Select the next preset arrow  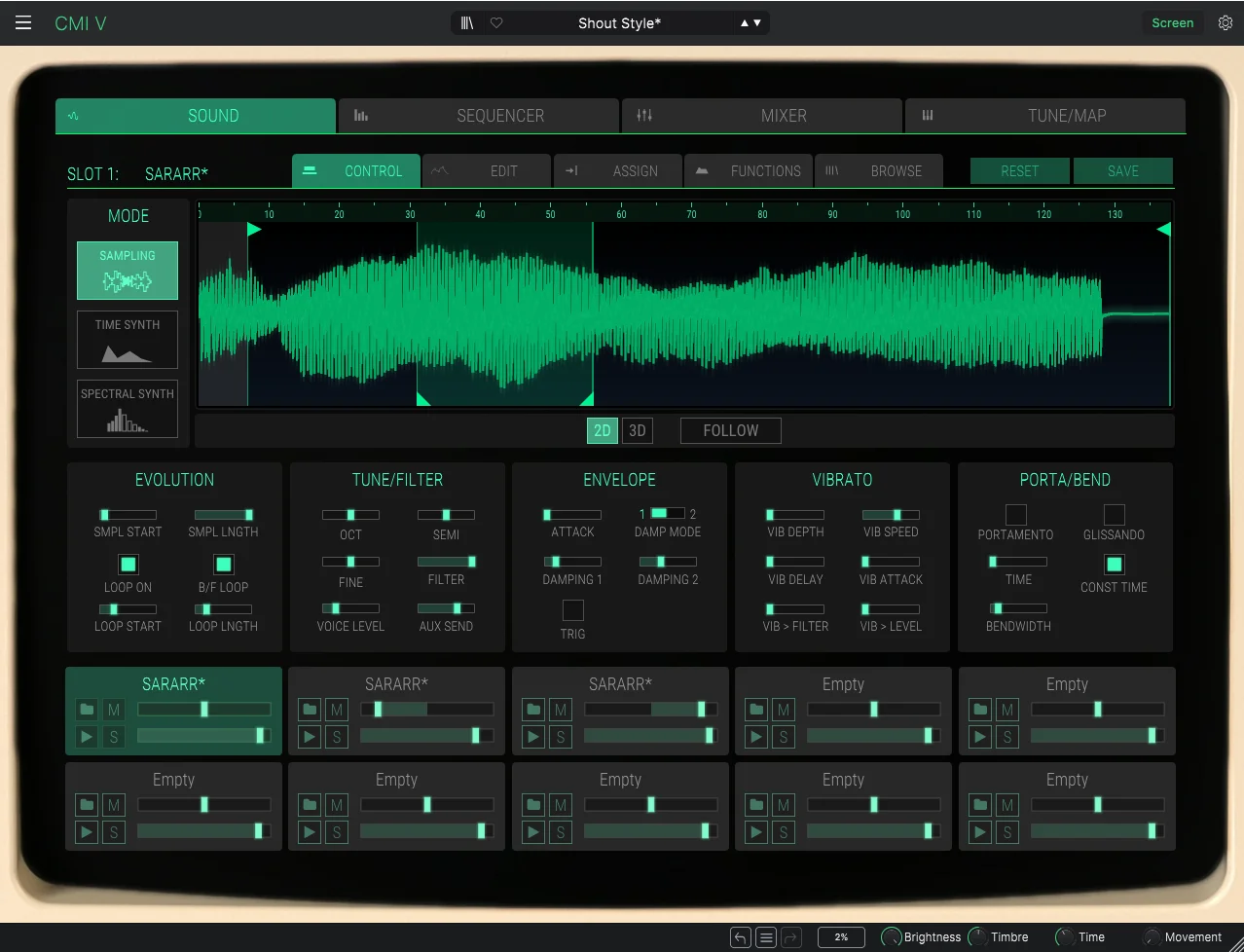click(757, 22)
